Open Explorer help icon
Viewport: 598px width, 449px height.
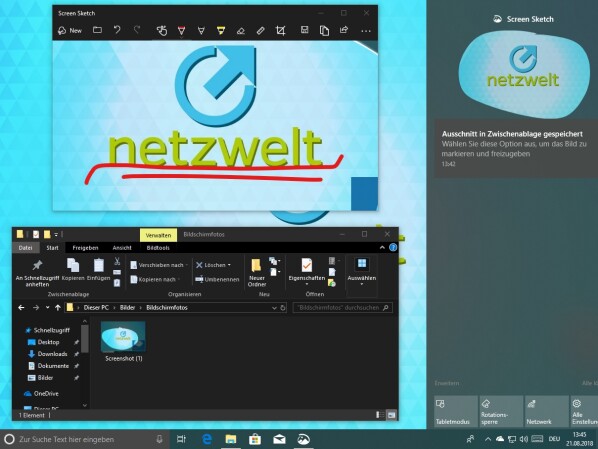coord(393,248)
